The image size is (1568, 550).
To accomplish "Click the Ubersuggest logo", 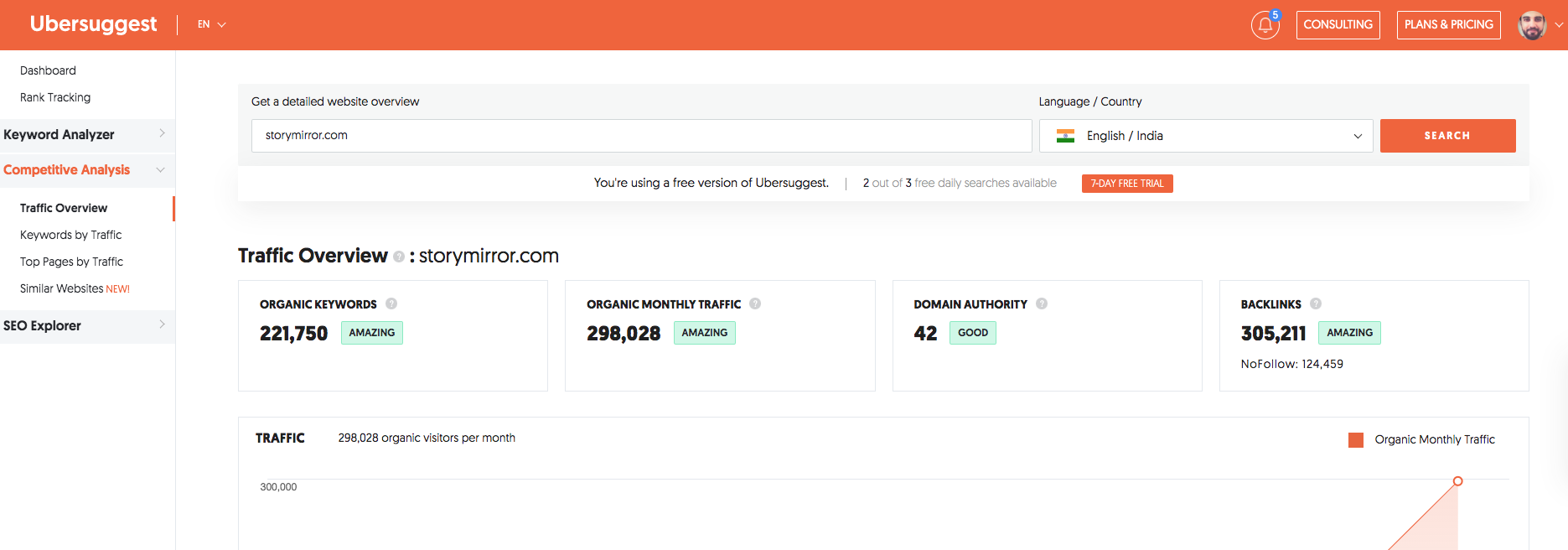I will tap(93, 24).
